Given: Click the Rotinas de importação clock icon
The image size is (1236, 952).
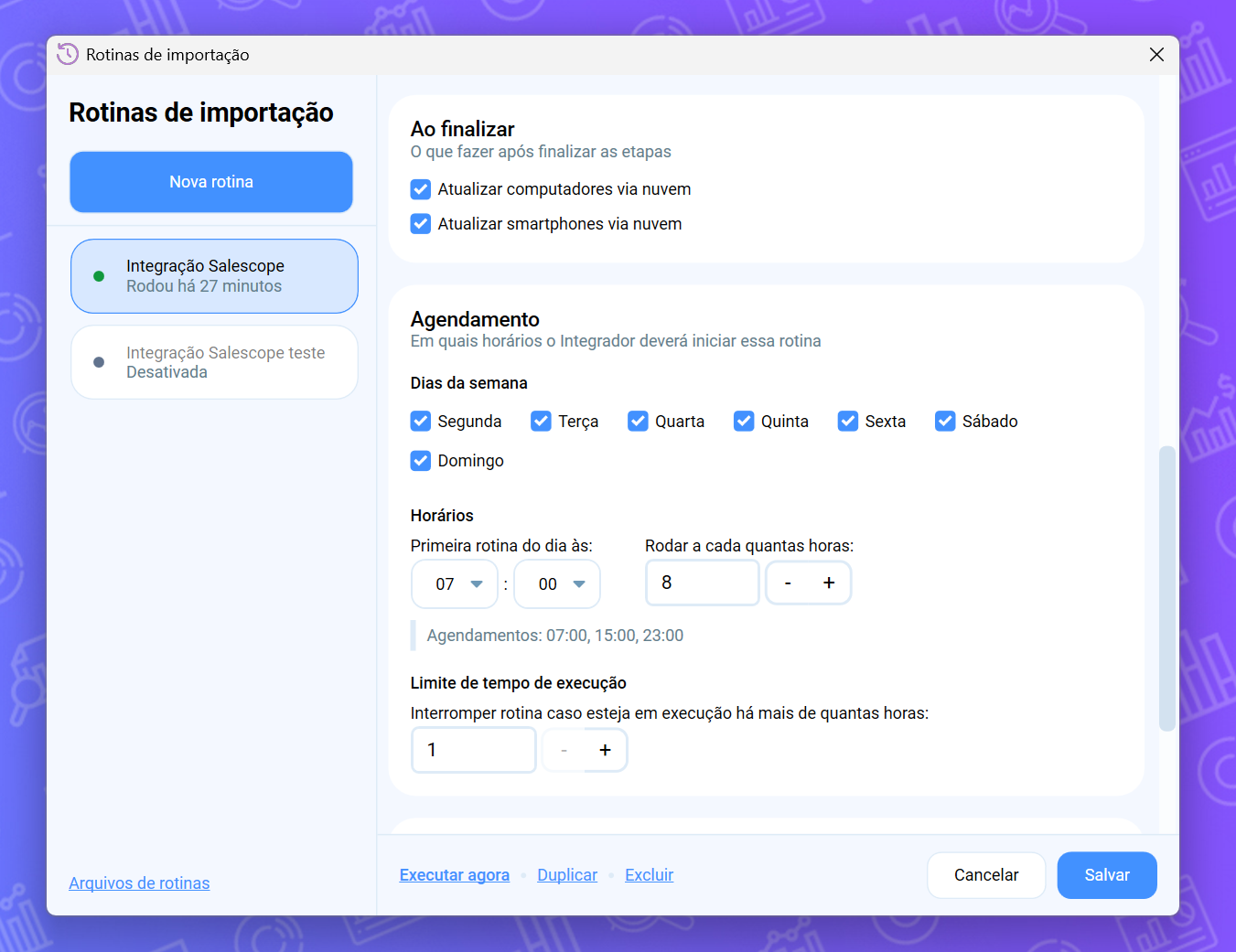Looking at the screenshot, I should point(68,54).
